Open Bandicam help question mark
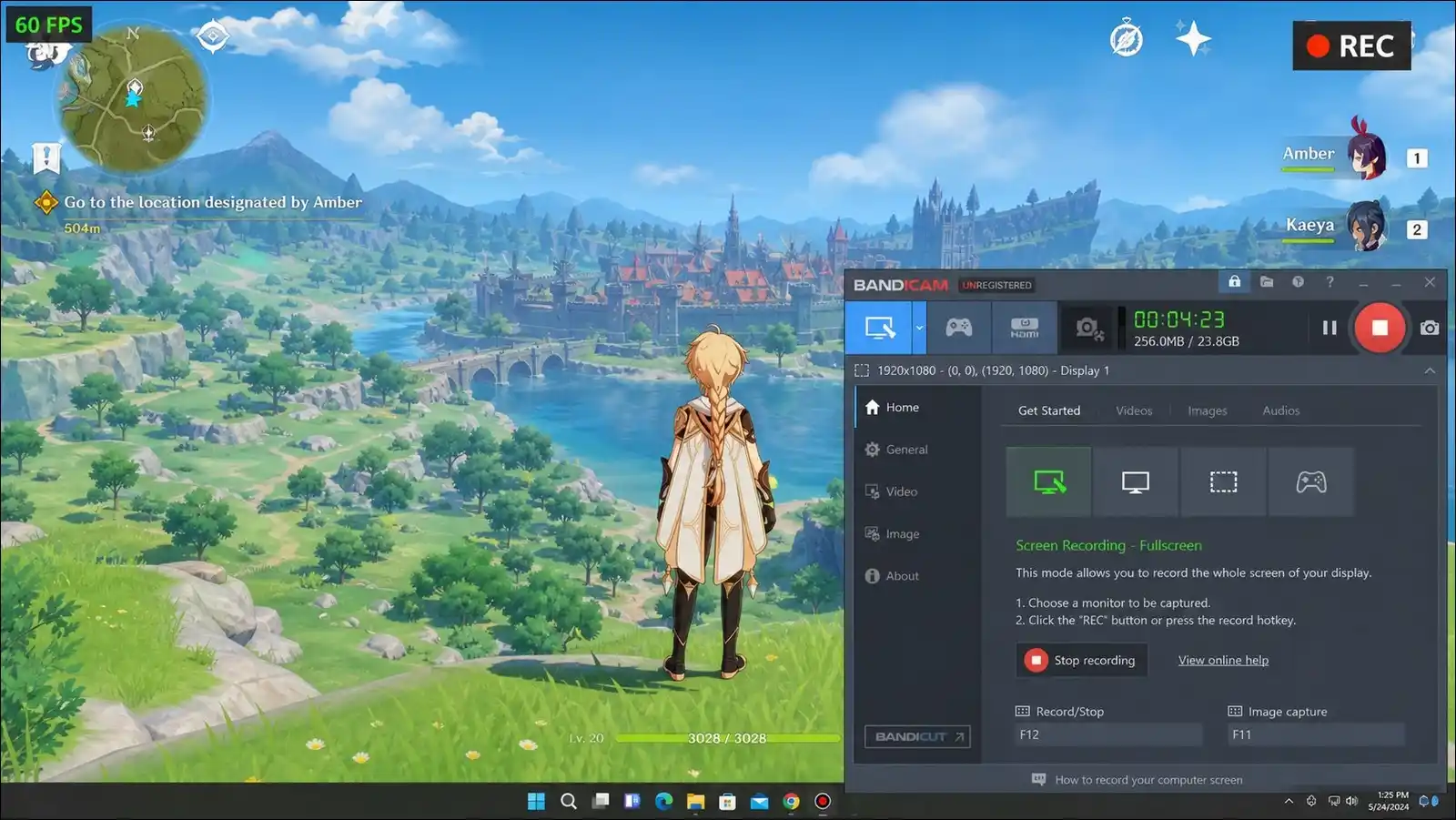Screen dimensions: 1456x820 [x=1330, y=282]
